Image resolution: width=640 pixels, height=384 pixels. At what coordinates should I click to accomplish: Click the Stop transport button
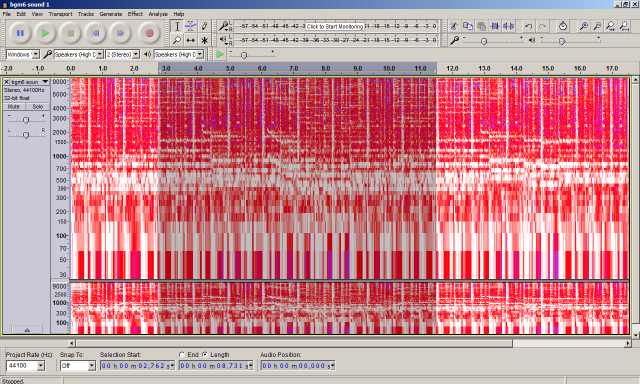[71, 33]
